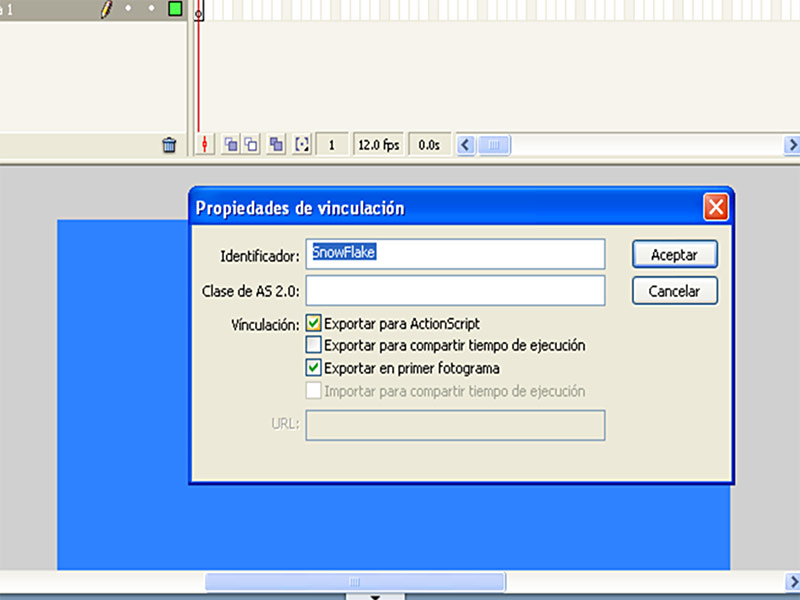Activate Edit Multiple Frames

[277, 144]
